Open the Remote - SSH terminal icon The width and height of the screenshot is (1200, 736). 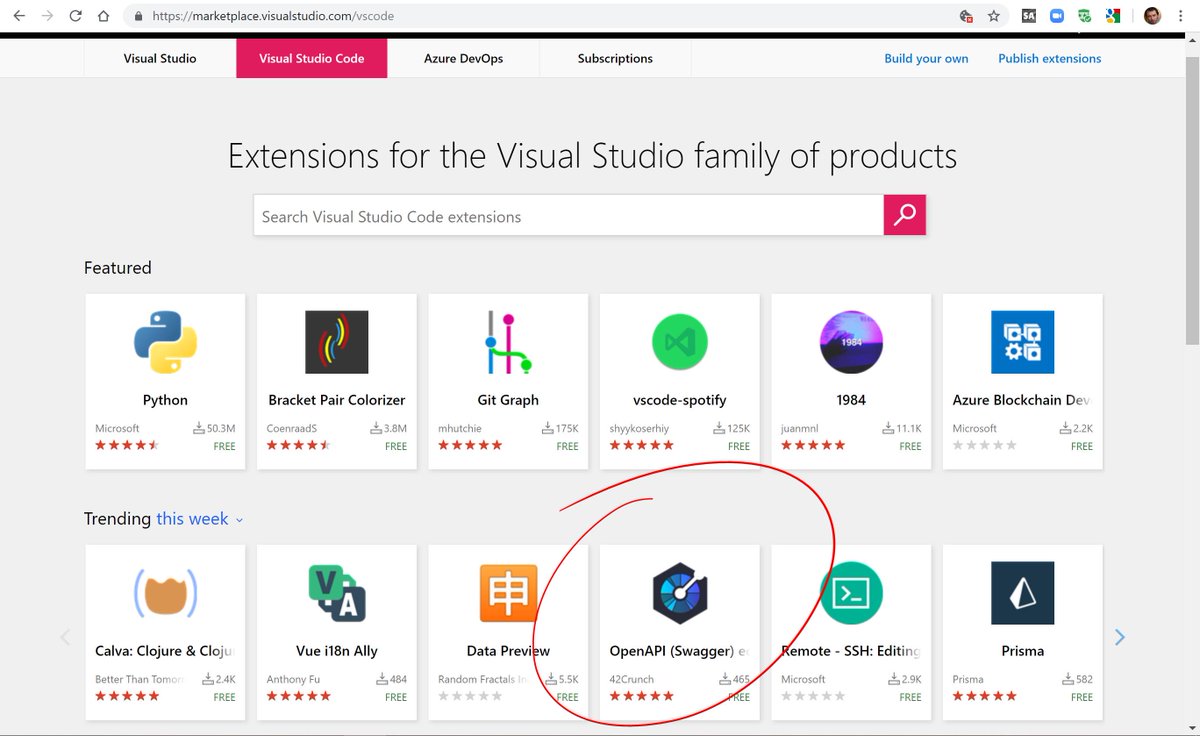pos(851,593)
